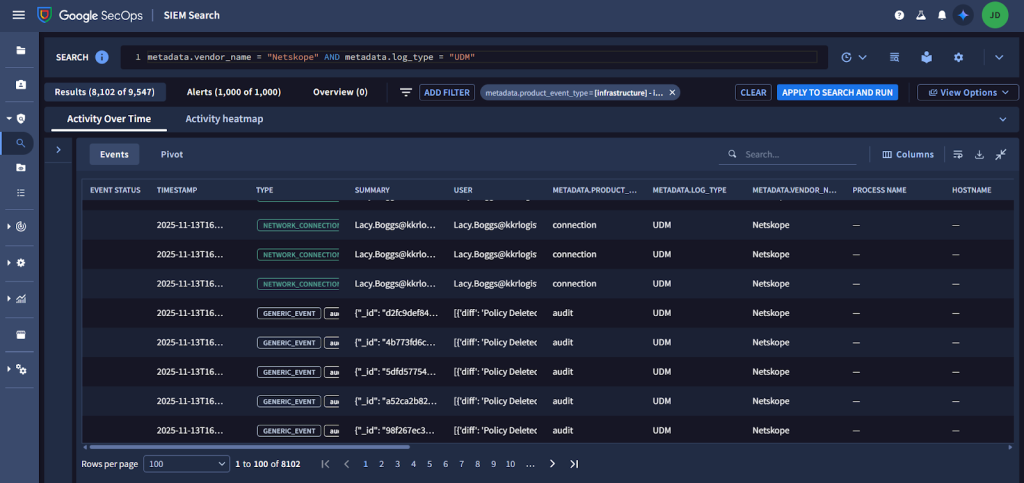Select the Activity Over Time tab
The width and height of the screenshot is (1024, 483).
[109, 119]
